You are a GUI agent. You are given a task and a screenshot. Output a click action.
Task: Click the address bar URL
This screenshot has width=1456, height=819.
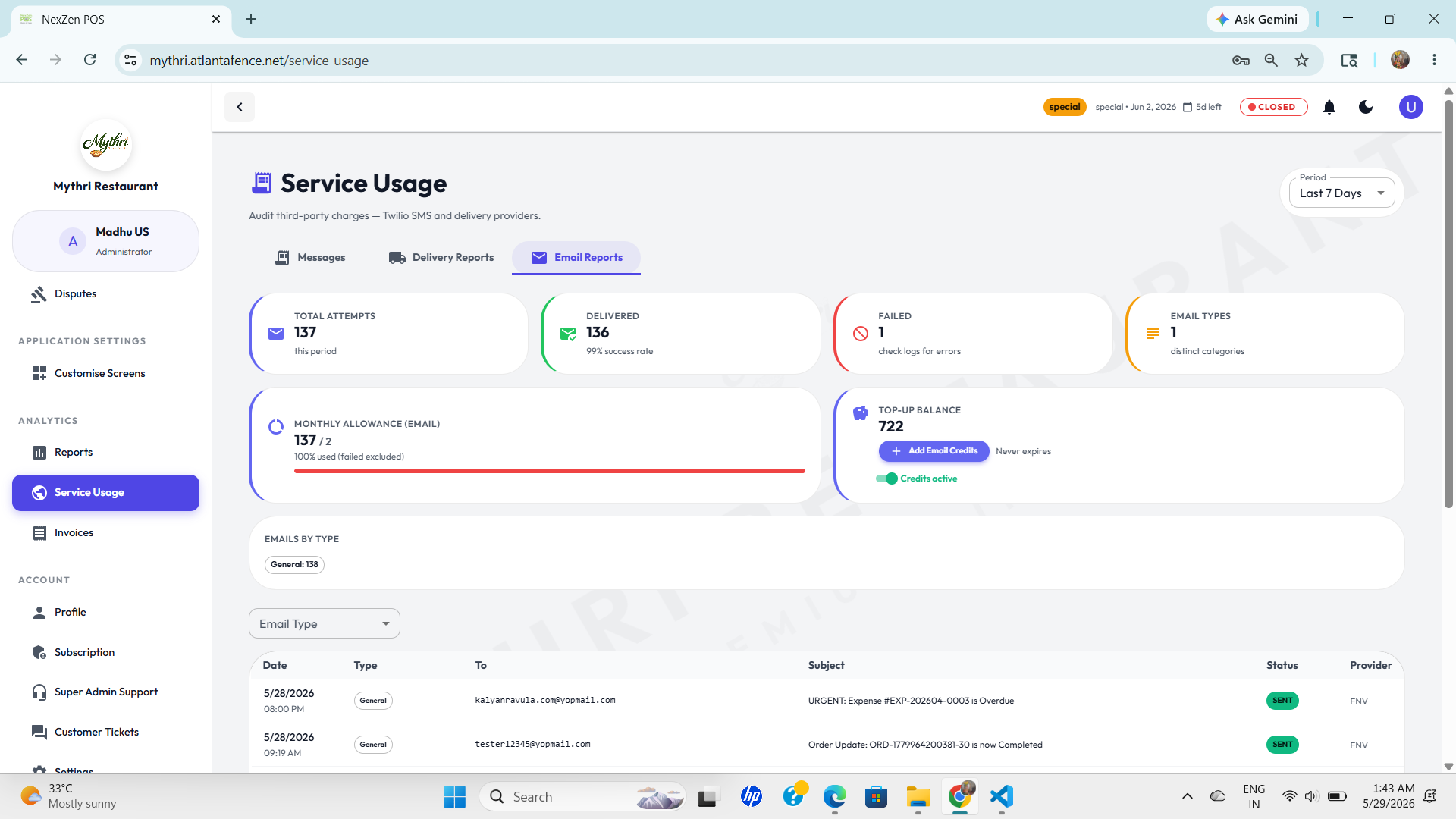(259, 60)
